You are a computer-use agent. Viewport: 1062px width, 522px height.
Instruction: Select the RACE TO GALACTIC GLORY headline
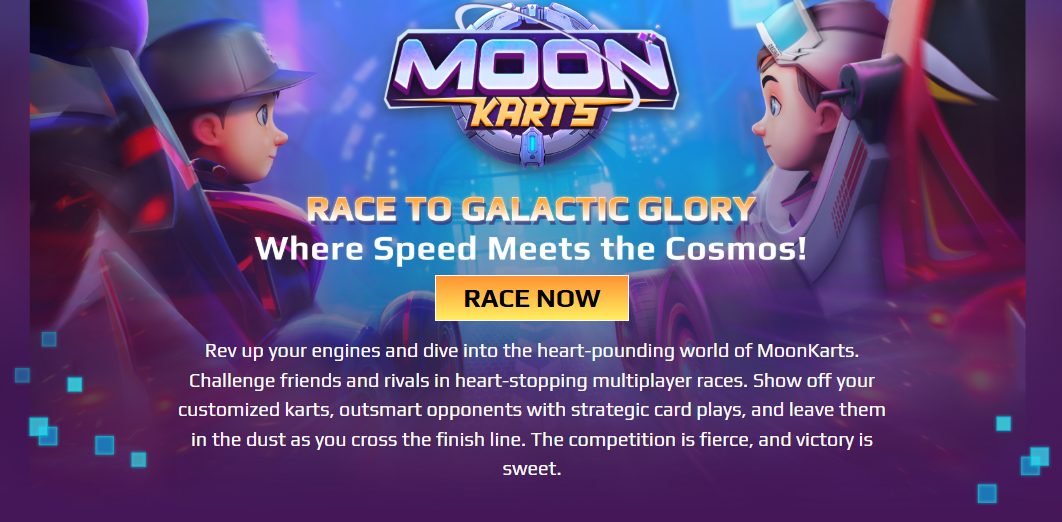coord(531,209)
